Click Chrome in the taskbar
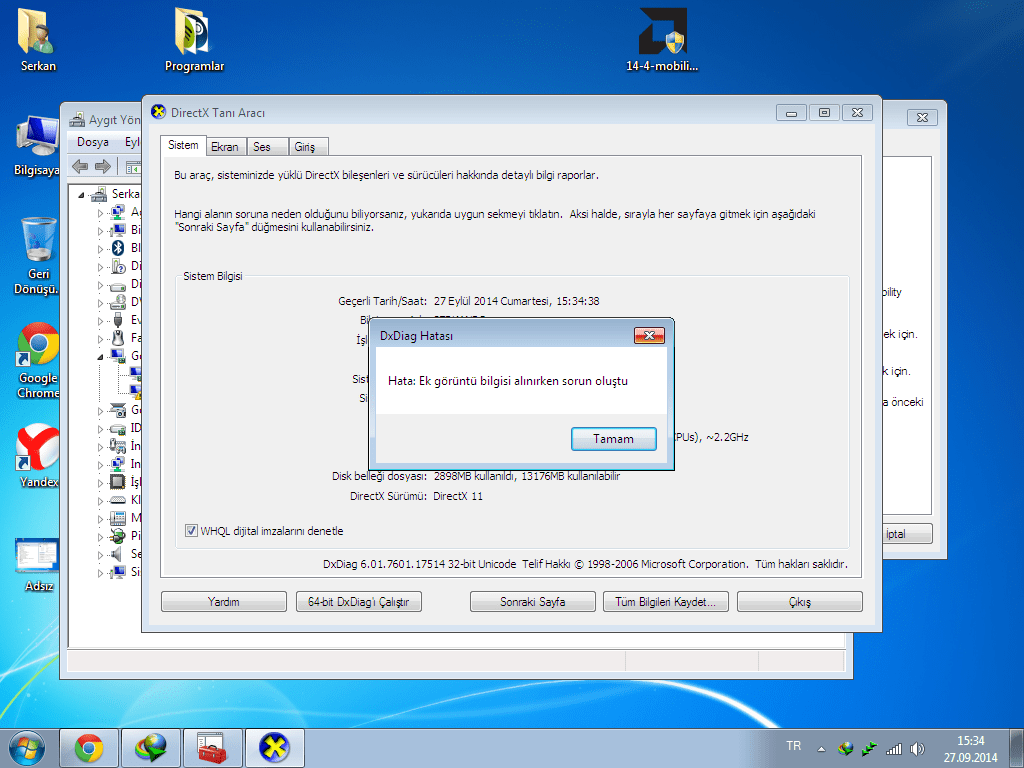1024x768 pixels. click(x=89, y=748)
